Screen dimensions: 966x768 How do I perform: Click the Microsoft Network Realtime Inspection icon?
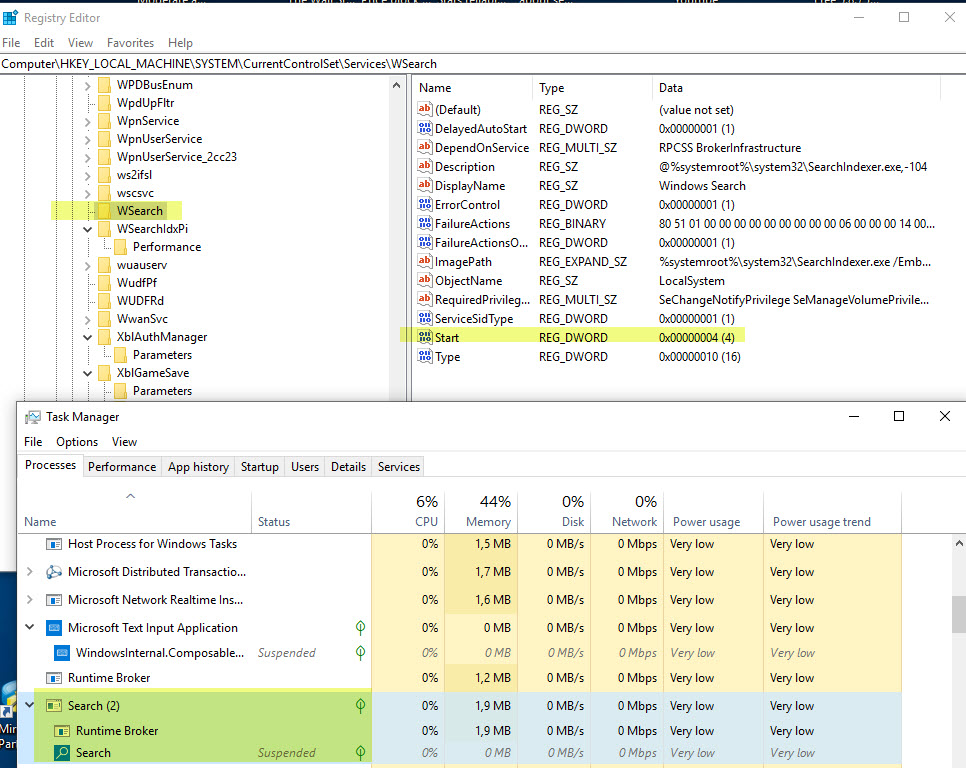[54, 600]
